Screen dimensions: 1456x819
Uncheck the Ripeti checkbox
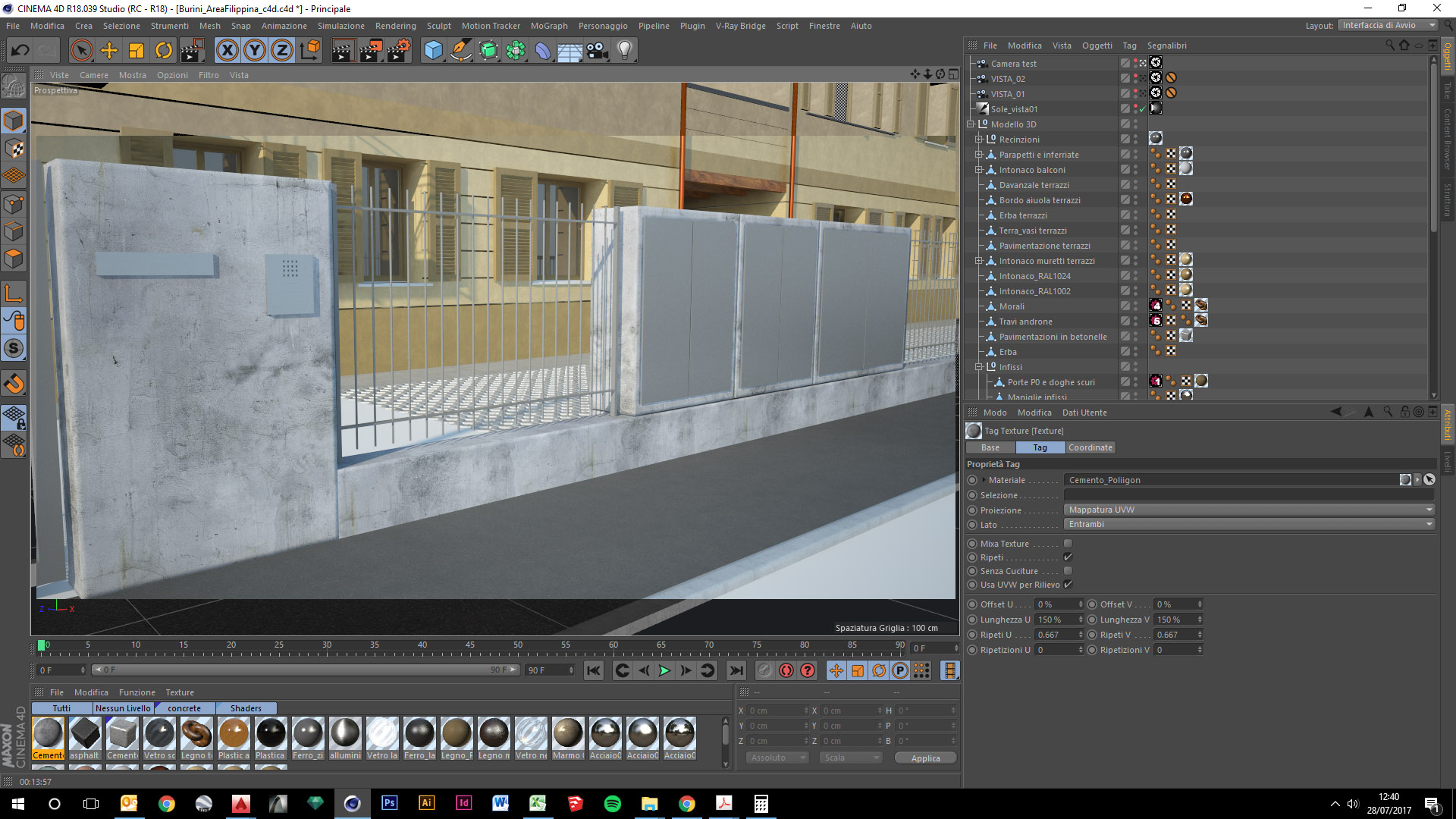(1068, 557)
